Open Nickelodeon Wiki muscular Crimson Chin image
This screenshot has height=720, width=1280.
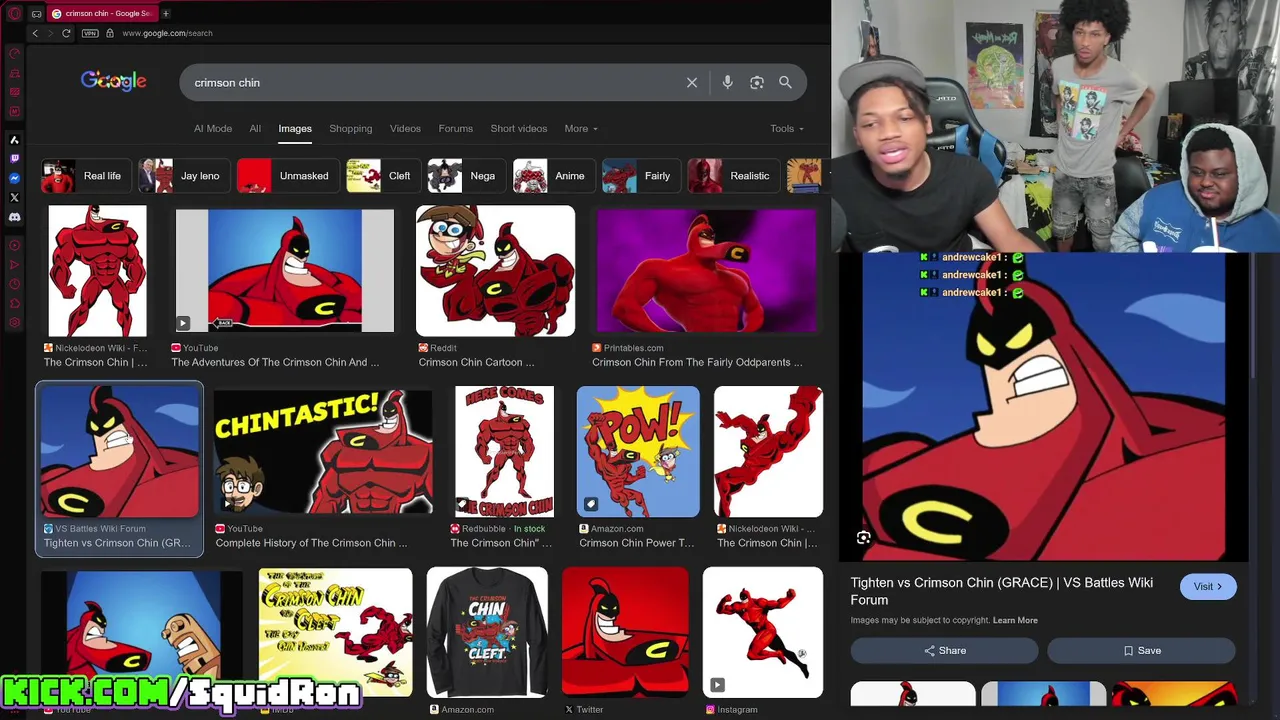click(x=98, y=271)
